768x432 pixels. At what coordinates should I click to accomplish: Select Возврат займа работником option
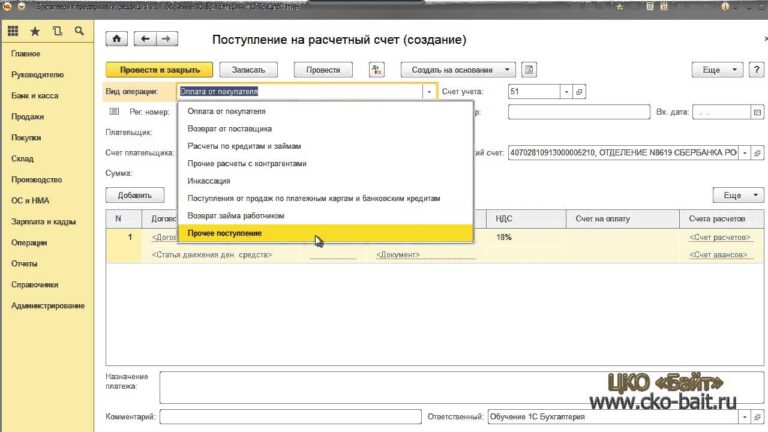click(x=326, y=216)
